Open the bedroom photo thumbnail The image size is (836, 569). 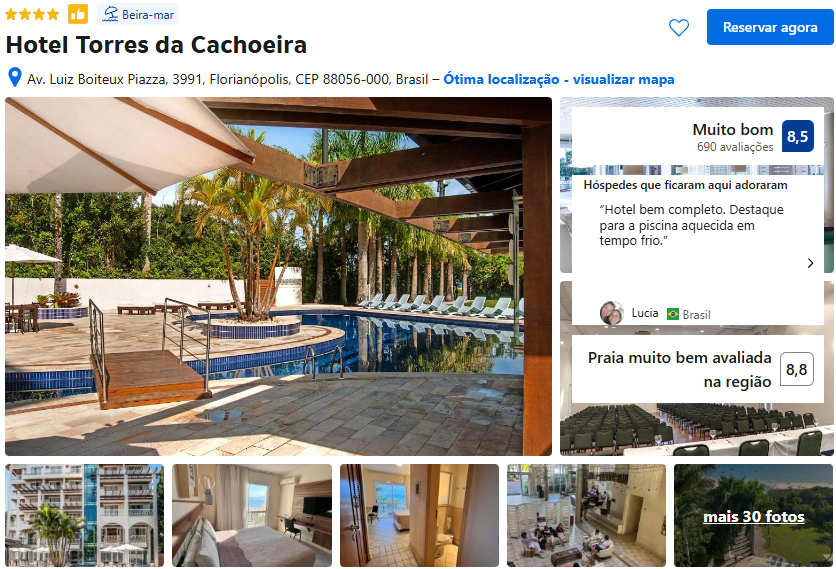(252, 515)
